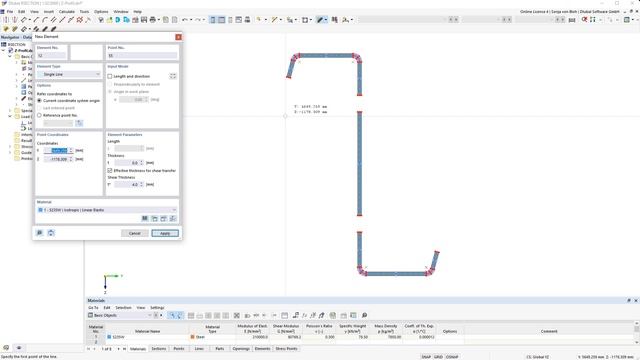
Task: Click the Y coordinate input field
Action: point(58,151)
